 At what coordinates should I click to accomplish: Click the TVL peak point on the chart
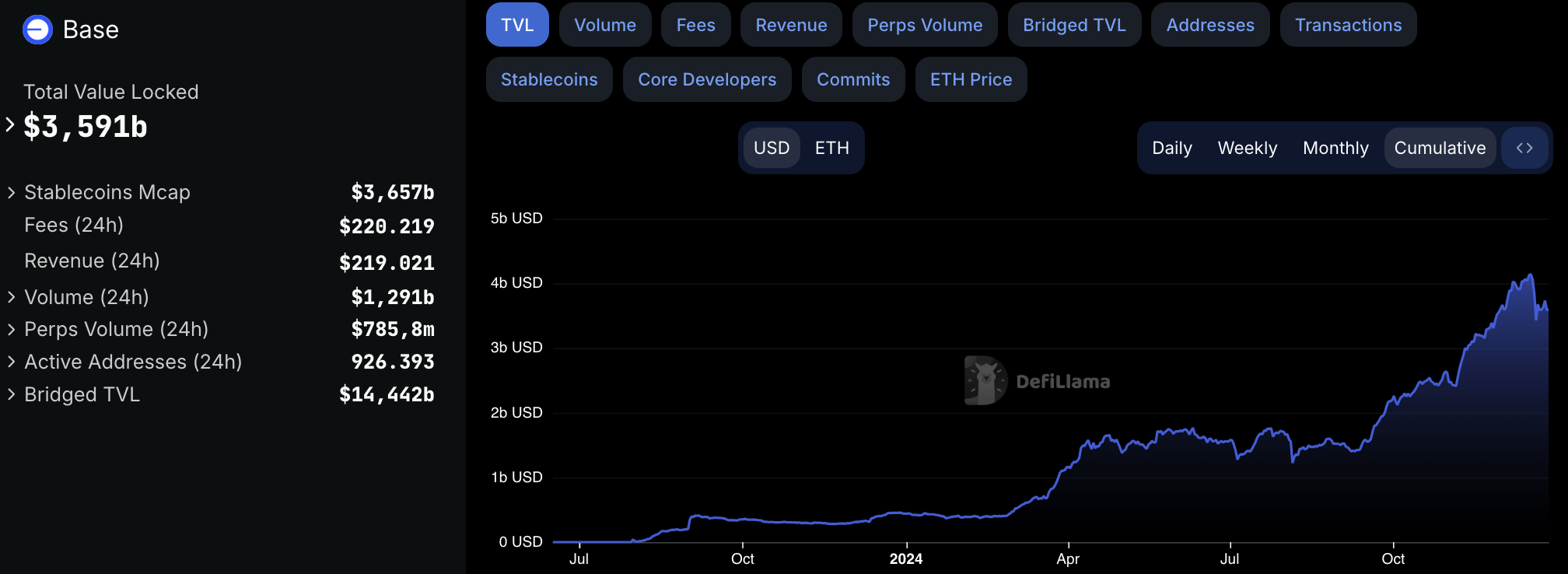click(1531, 275)
